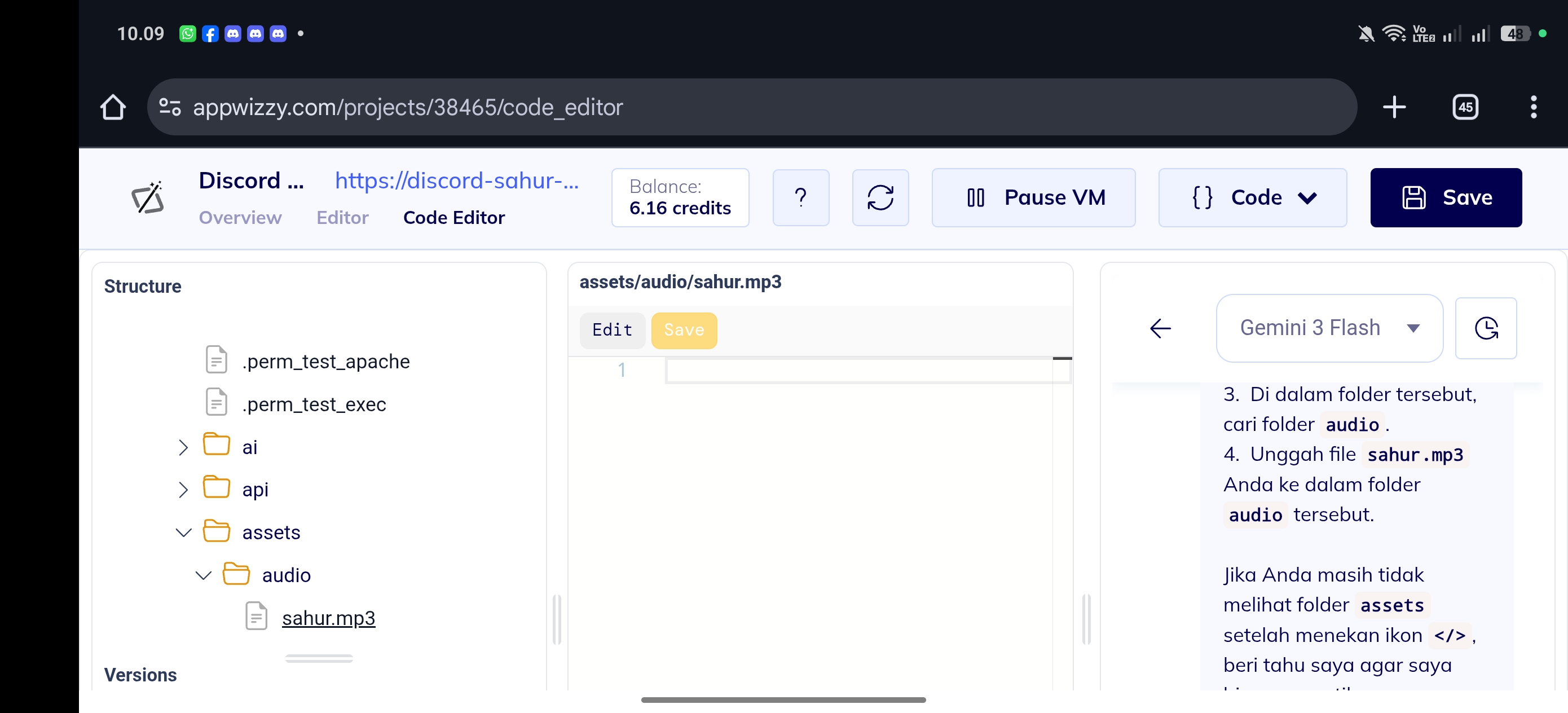1568x713 pixels.
Task: Select sahur.mp3 in the file tree
Action: click(328, 618)
